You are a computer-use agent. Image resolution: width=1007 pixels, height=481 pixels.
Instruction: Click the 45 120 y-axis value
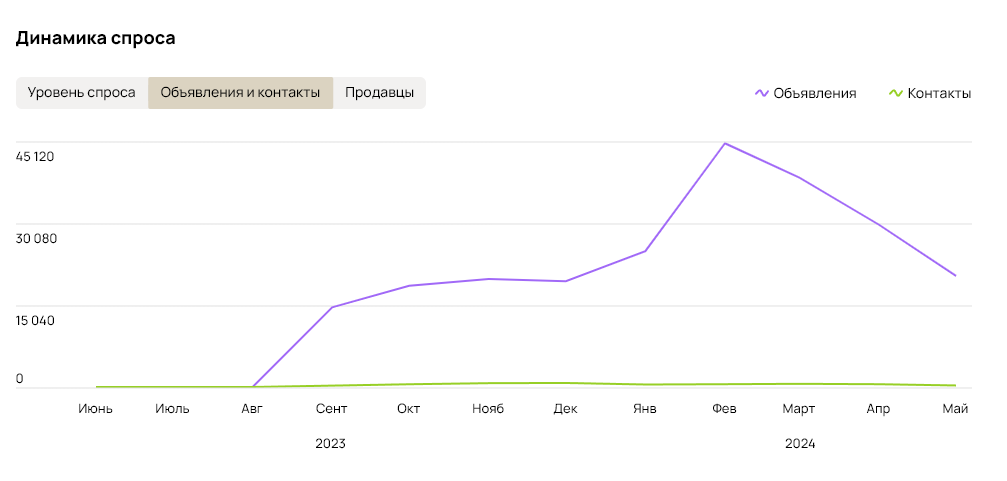36,157
